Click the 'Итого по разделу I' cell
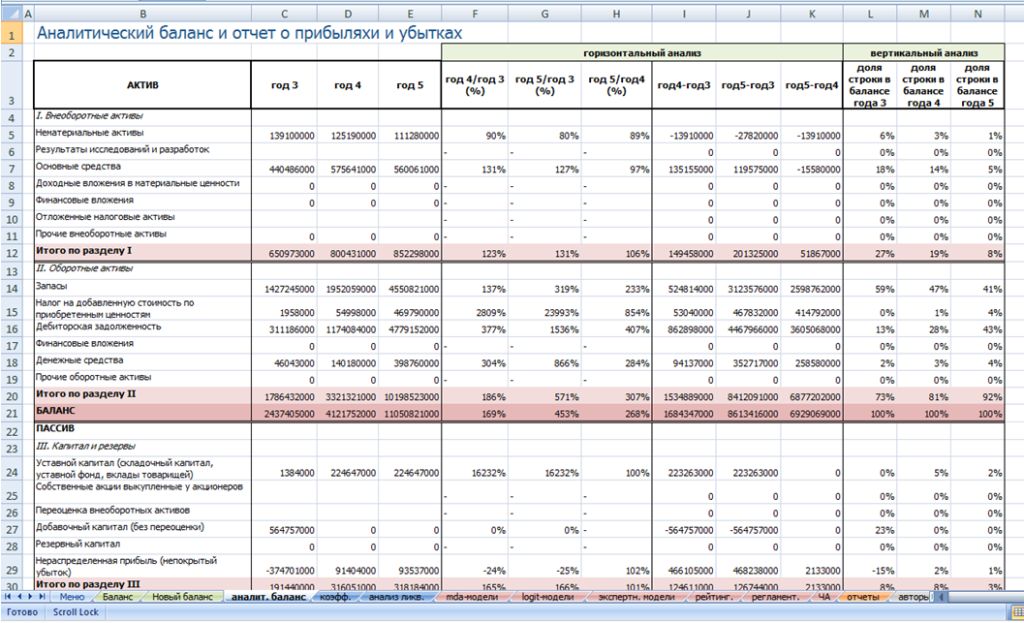This screenshot has width=1024, height=623. point(142,252)
